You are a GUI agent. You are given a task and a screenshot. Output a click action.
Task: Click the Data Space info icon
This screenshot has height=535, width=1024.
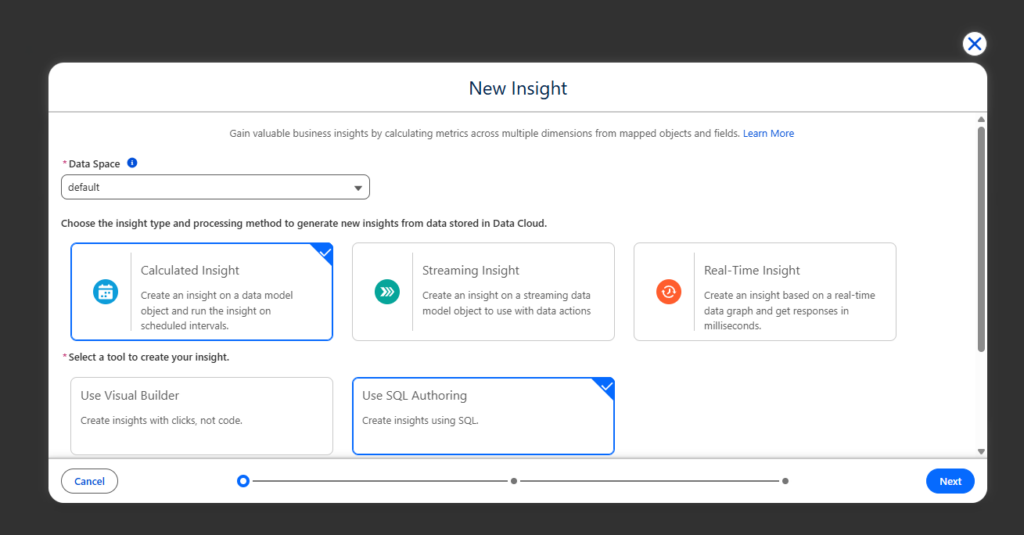(132, 163)
